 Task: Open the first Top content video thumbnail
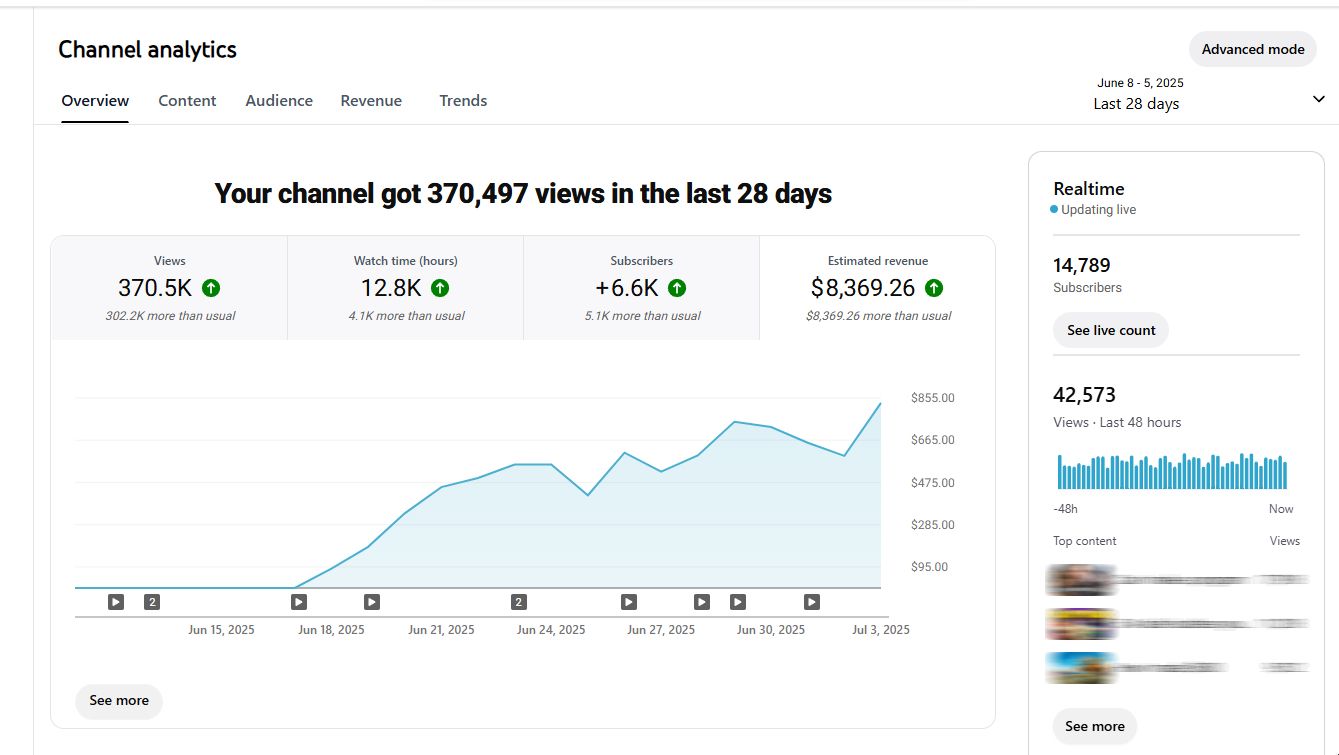click(1081, 579)
